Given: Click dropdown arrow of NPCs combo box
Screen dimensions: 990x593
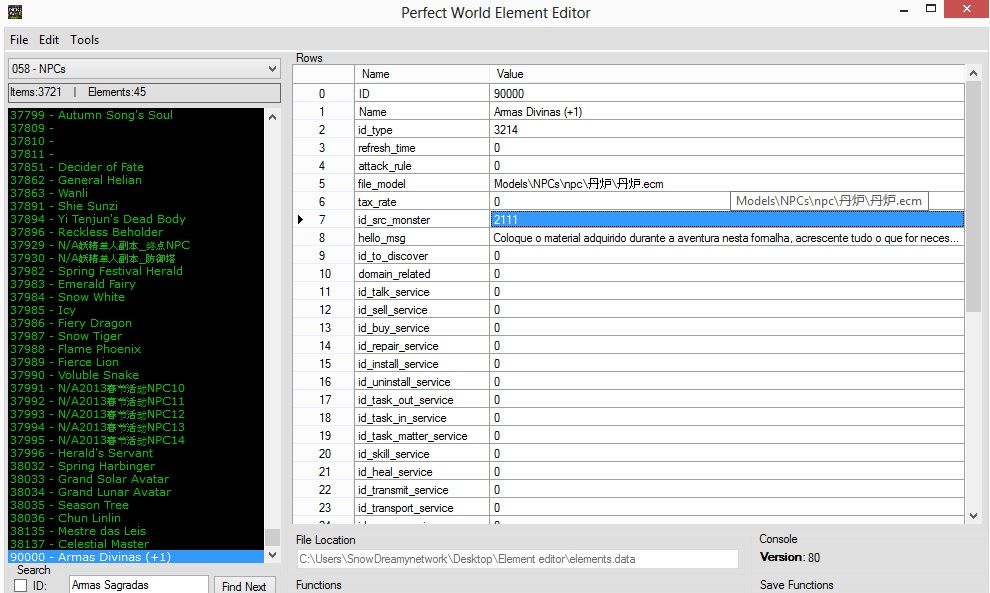Looking at the screenshot, I should pyautogui.click(x=272, y=69).
